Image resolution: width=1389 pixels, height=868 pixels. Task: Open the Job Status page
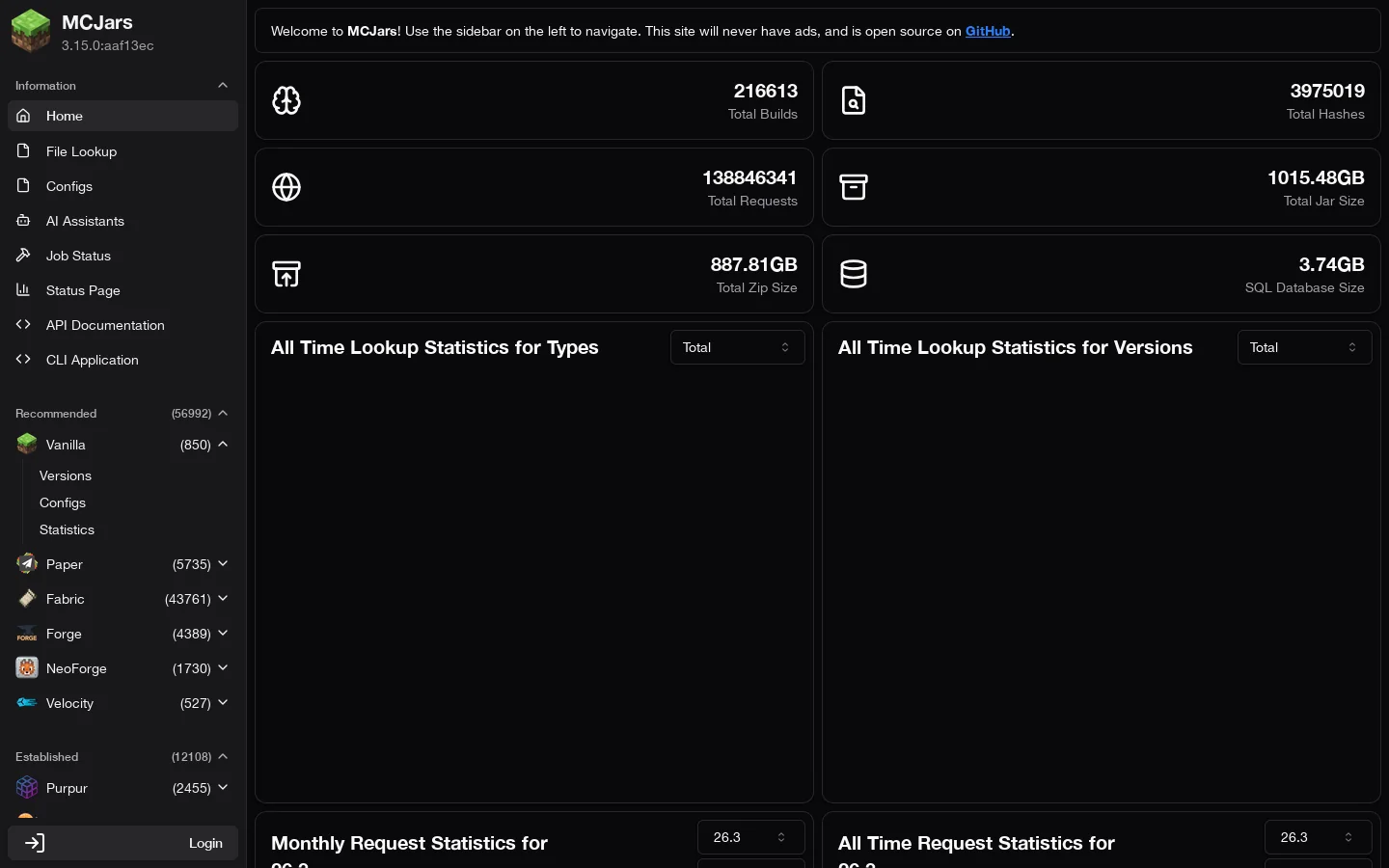(x=123, y=256)
